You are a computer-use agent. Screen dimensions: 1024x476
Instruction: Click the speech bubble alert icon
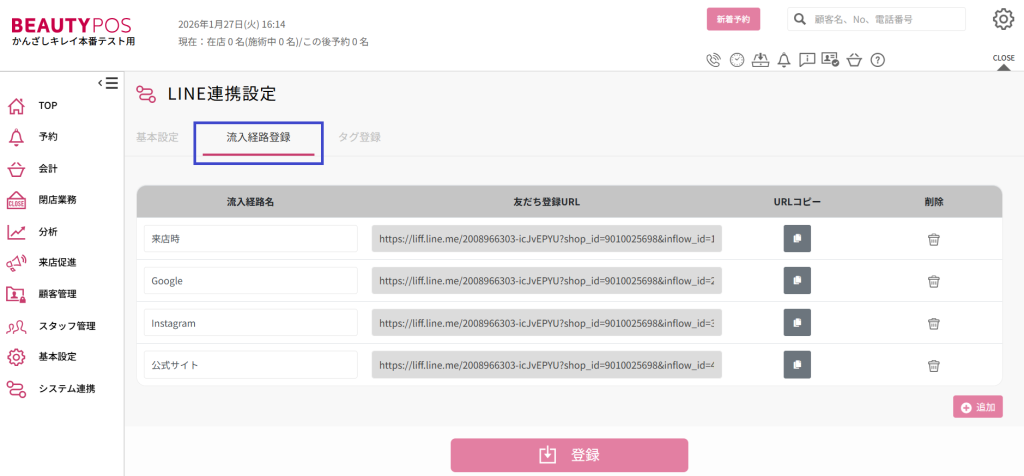click(807, 60)
